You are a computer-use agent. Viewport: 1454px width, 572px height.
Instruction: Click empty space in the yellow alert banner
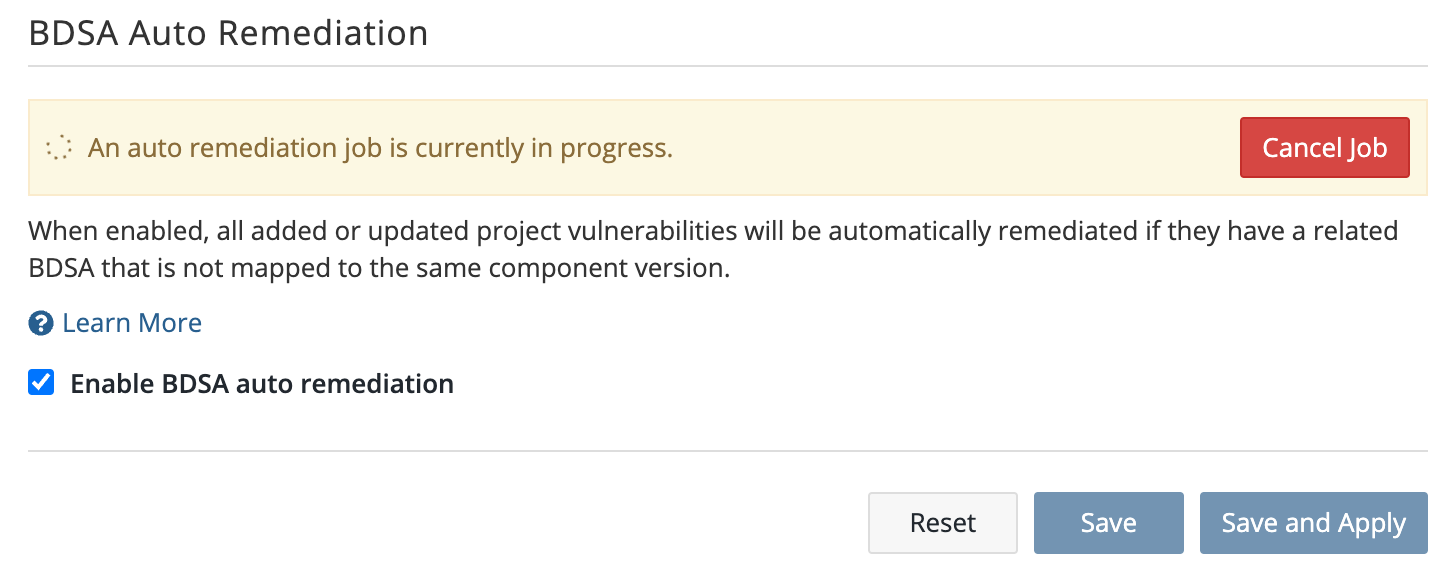click(950, 148)
